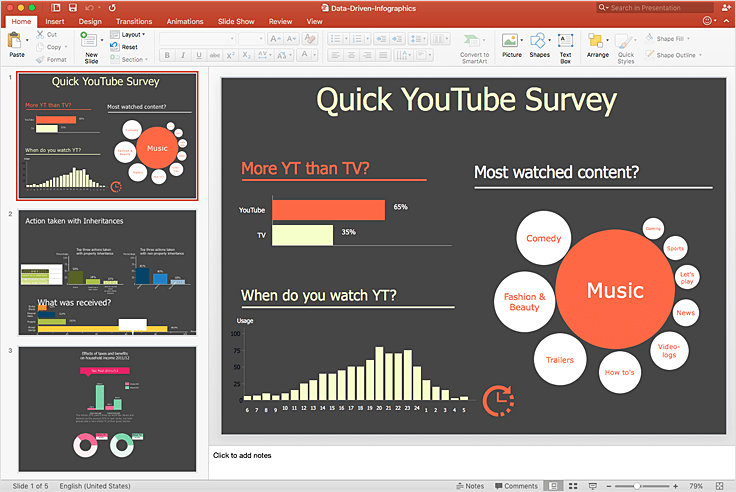Click the Arrange icon
The height and width of the screenshot is (492, 736).
pos(596,40)
